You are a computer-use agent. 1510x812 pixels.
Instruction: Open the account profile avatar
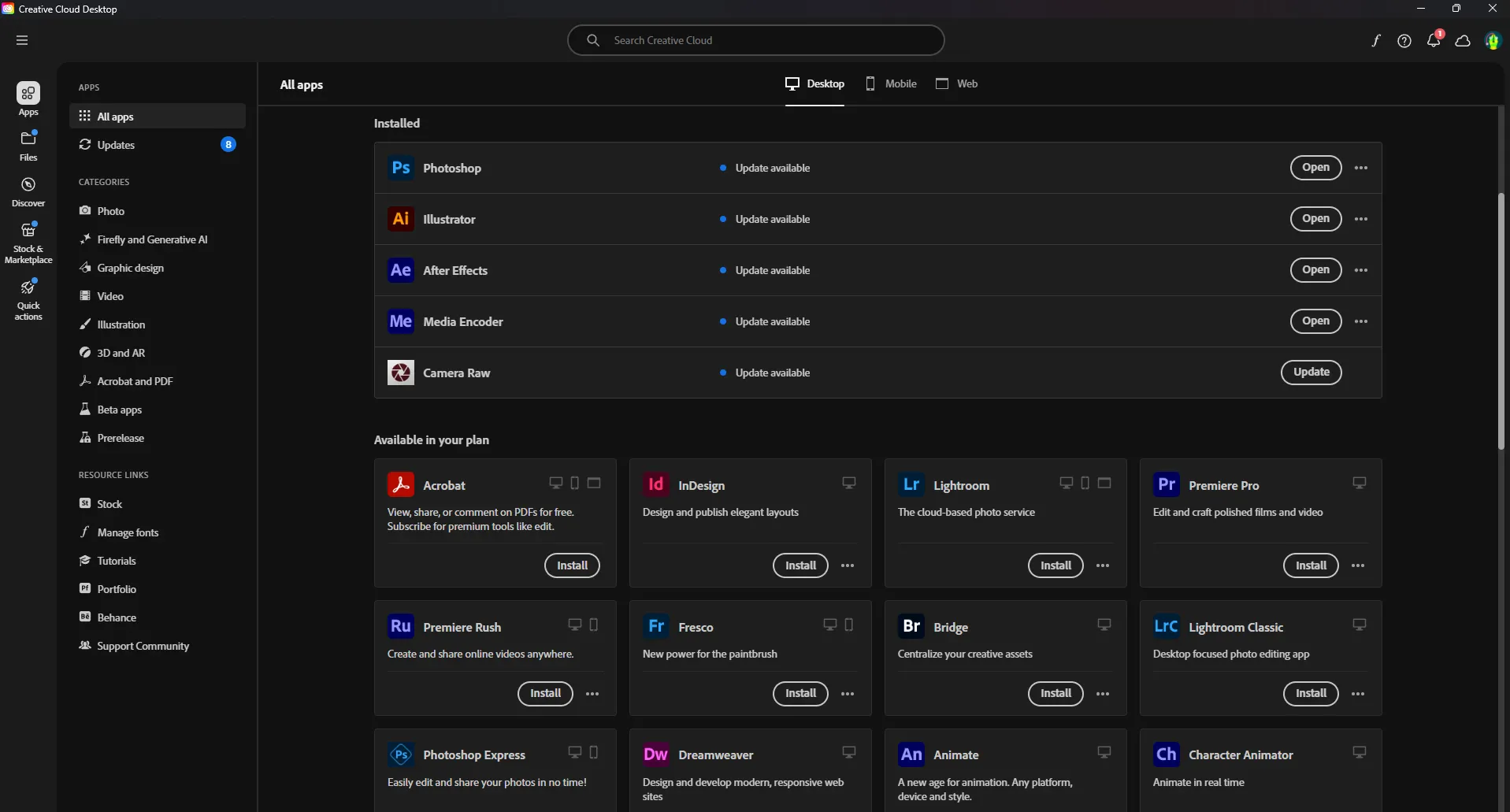(x=1493, y=41)
